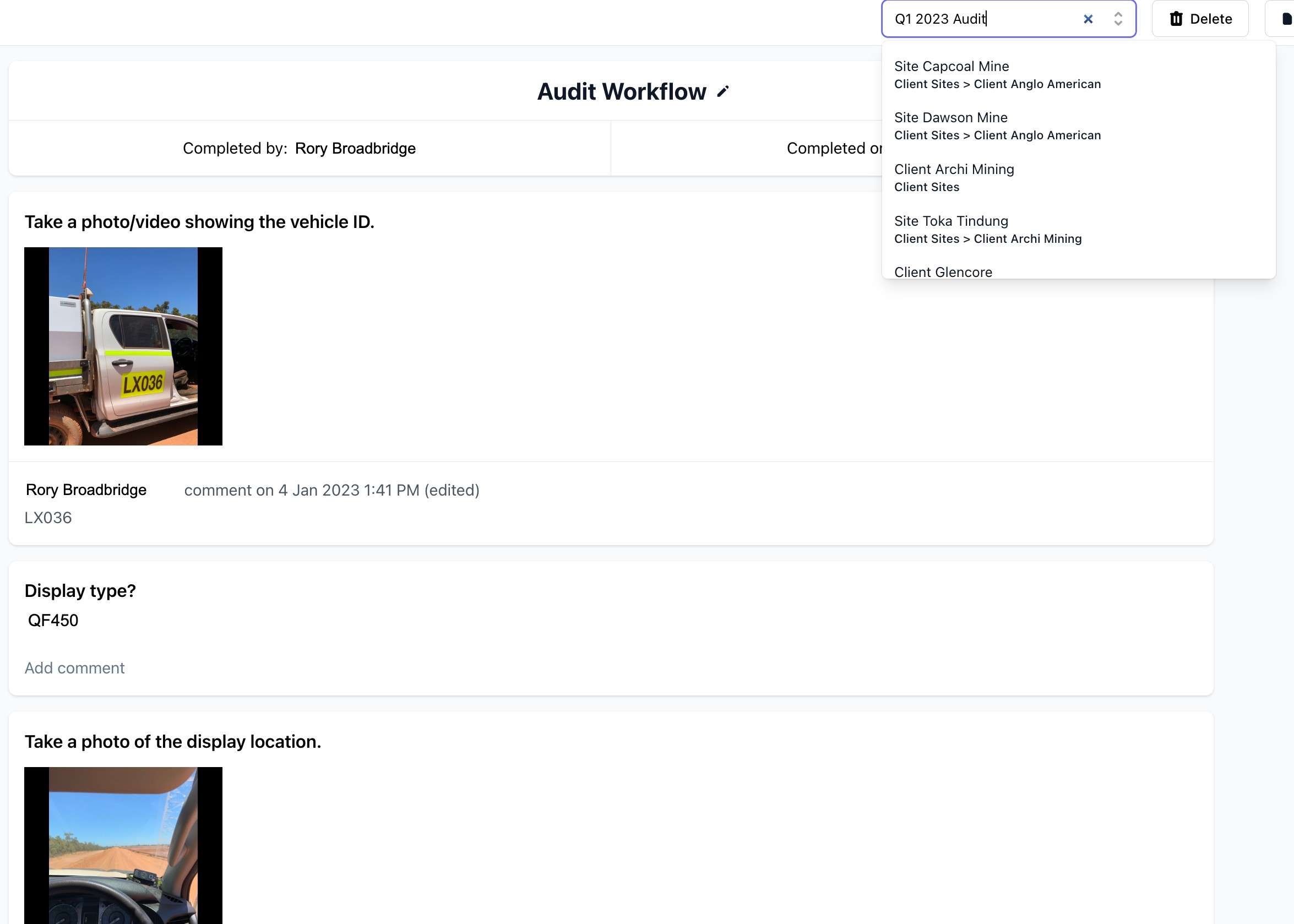The height and width of the screenshot is (924, 1294).
Task: Click the LX036 comment text
Action: coord(48,518)
